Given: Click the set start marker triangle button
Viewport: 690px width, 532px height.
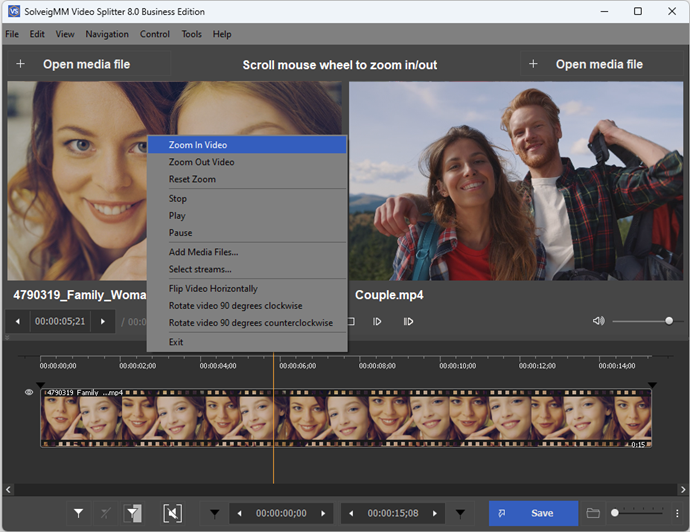Looking at the screenshot, I should (x=214, y=513).
